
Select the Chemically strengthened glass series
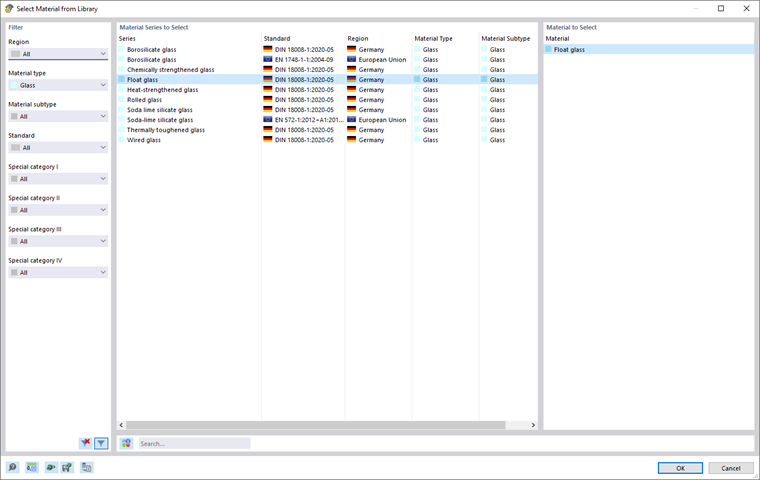click(x=171, y=69)
